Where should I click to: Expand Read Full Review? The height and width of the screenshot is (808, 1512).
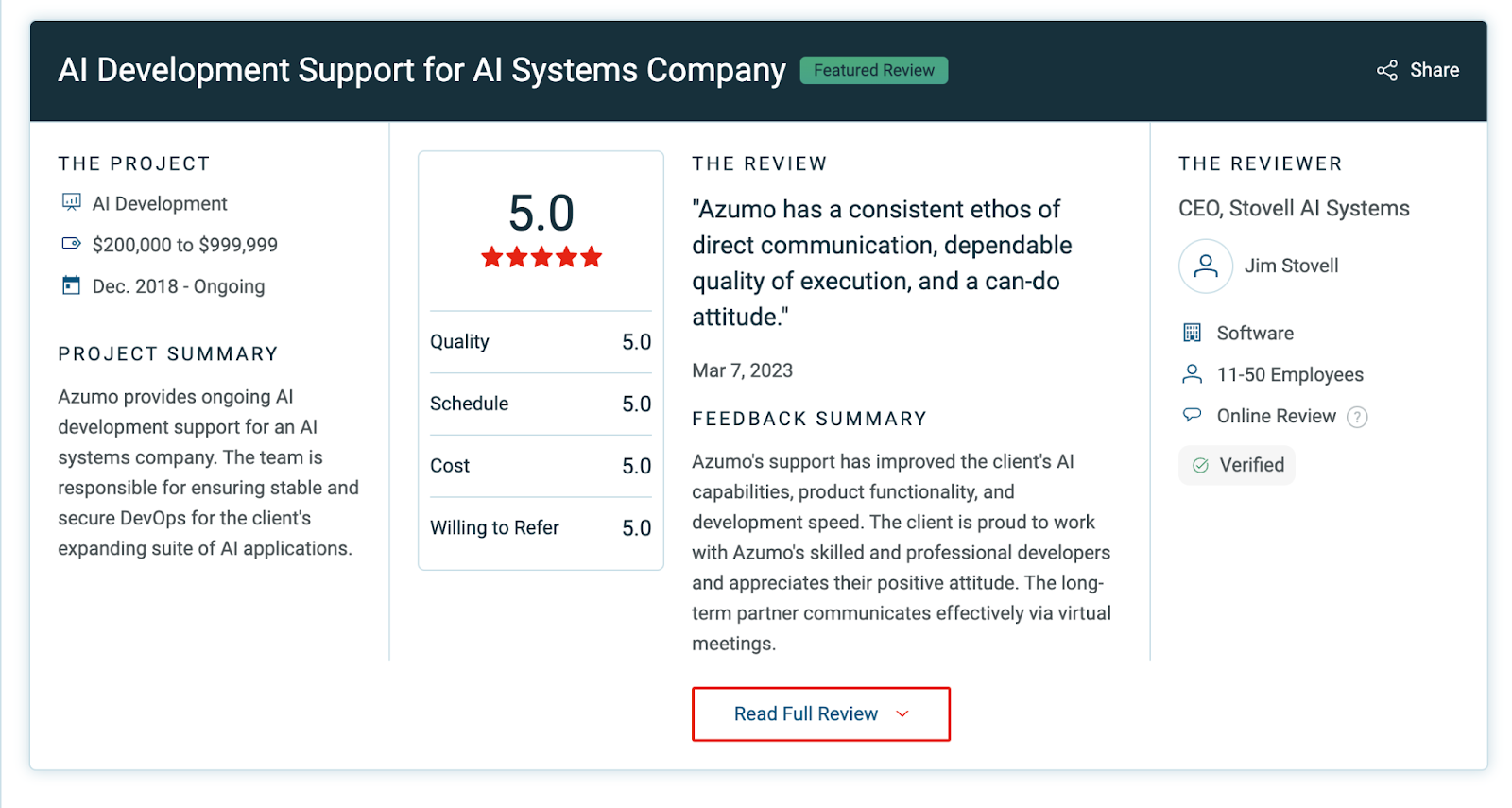(821, 714)
